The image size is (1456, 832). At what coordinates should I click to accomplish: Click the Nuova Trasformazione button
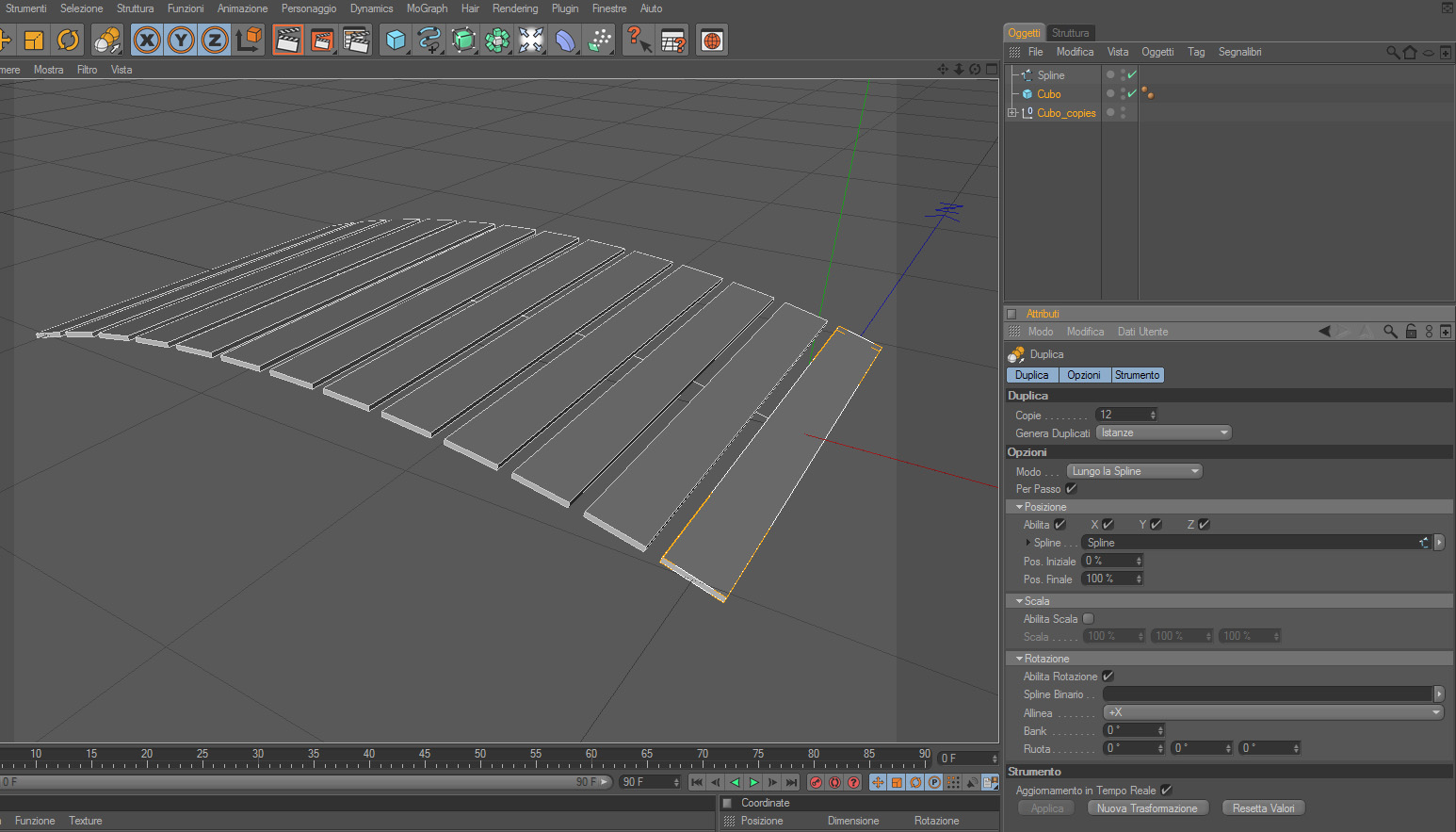click(1147, 808)
